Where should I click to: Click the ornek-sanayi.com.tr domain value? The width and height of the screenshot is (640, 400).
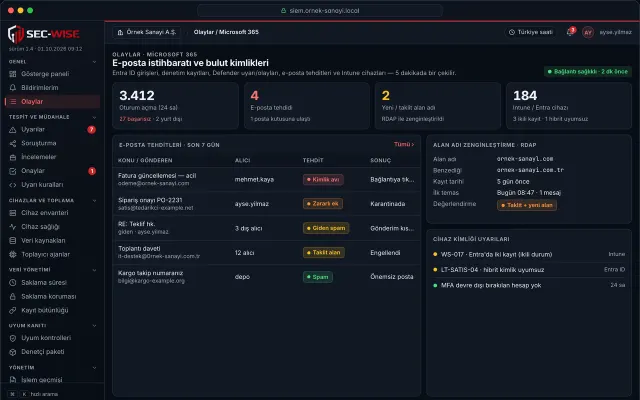530,170
